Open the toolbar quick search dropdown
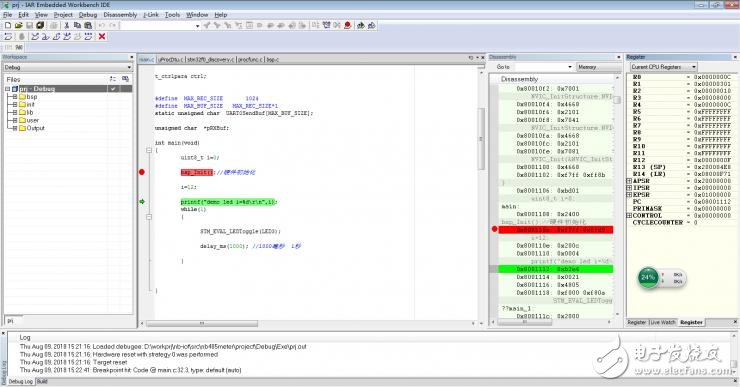This screenshot has height=387, width=740. [x=197, y=25]
